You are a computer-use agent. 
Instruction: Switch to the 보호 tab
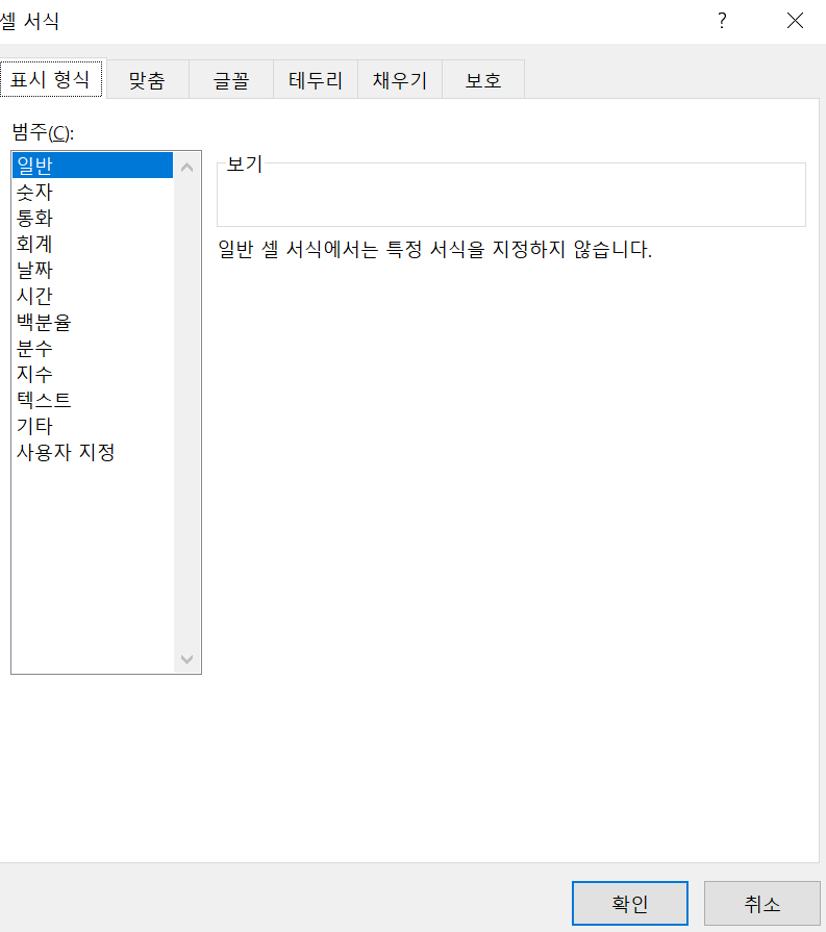coord(483,80)
